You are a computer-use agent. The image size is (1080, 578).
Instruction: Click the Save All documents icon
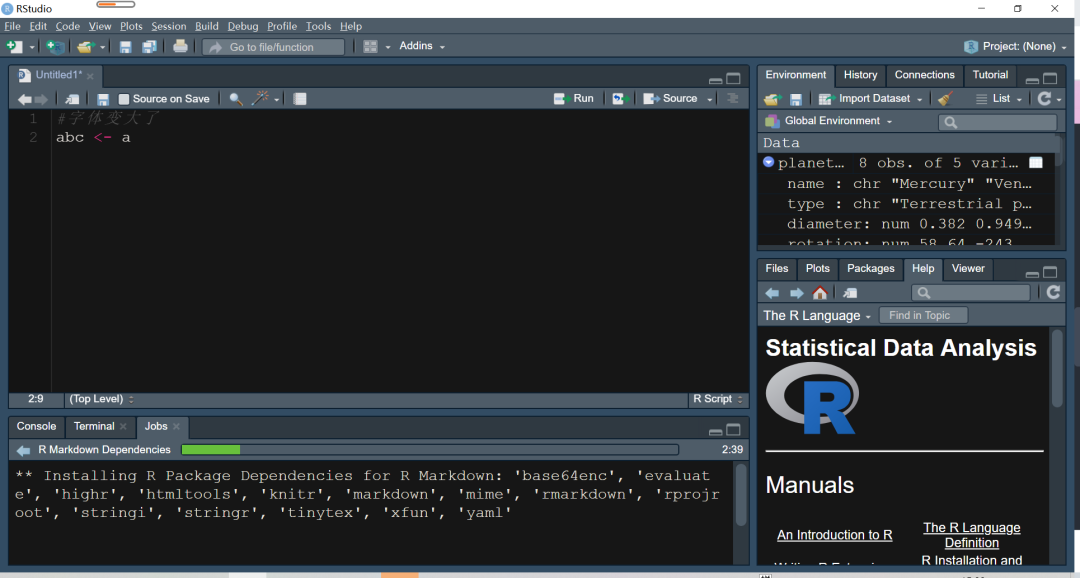149,47
